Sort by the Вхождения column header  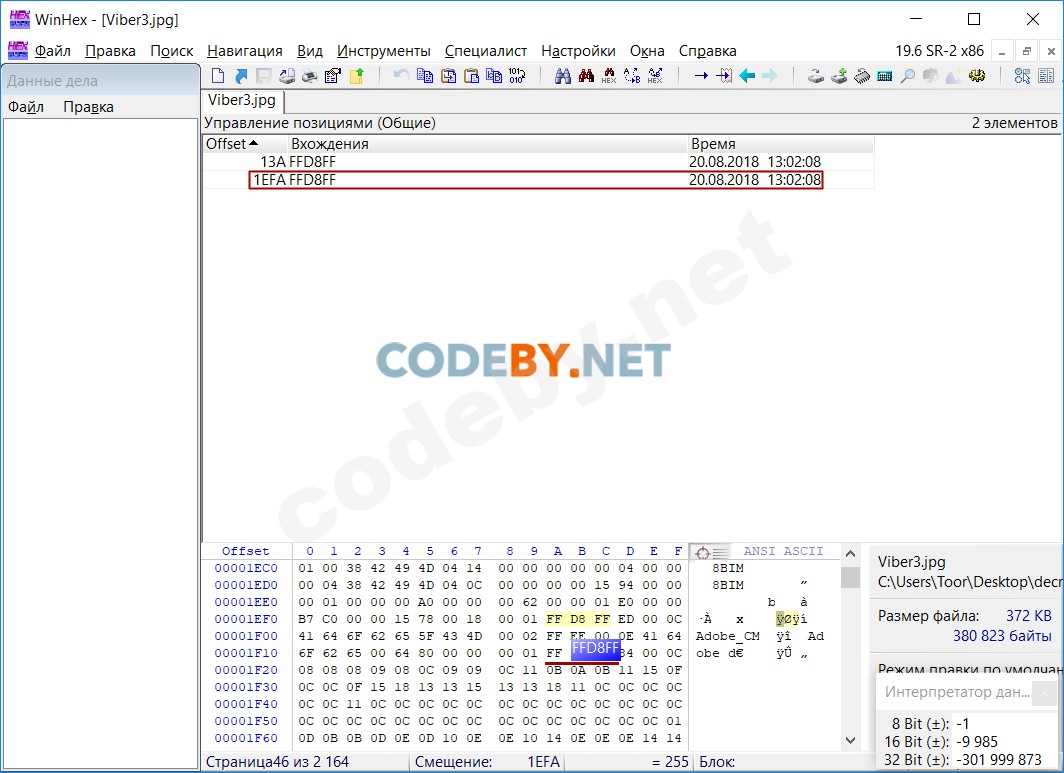point(487,144)
